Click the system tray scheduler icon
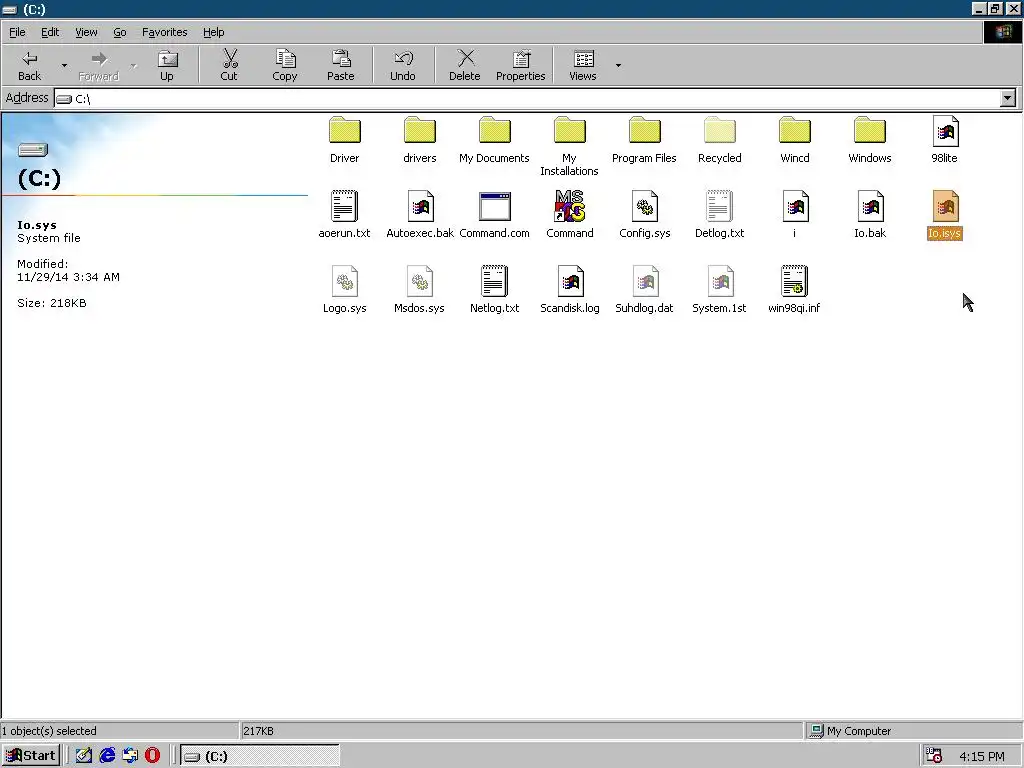The height and width of the screenshot is (768, 1024). click(934, 756)
